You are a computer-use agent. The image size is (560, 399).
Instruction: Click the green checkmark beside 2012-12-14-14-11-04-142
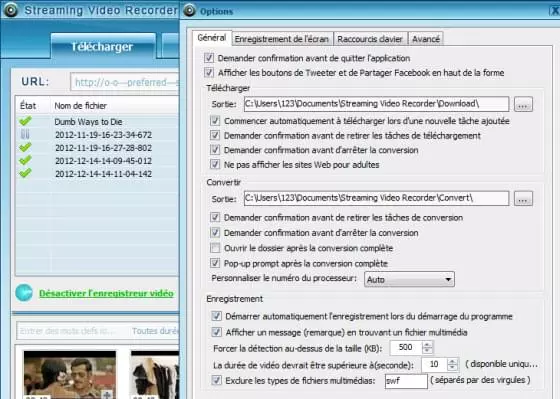(x=25, y=173)
